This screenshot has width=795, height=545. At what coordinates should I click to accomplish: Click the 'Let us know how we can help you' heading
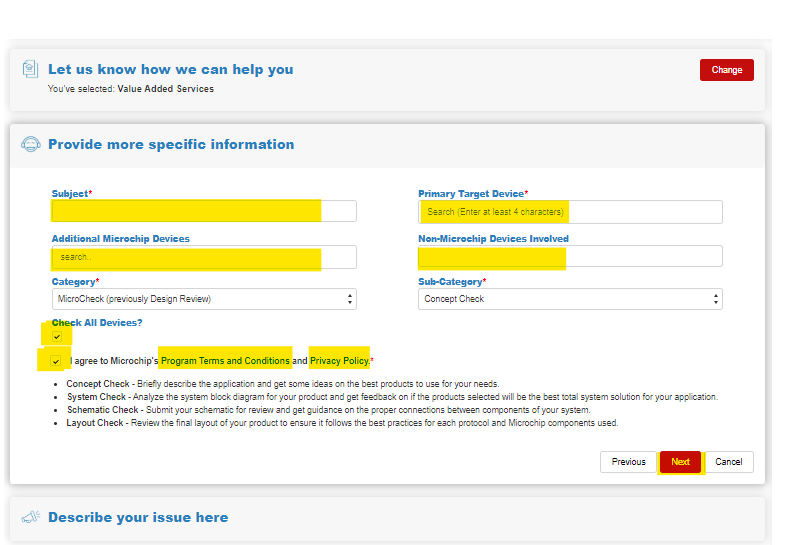(x=170, y=69)
